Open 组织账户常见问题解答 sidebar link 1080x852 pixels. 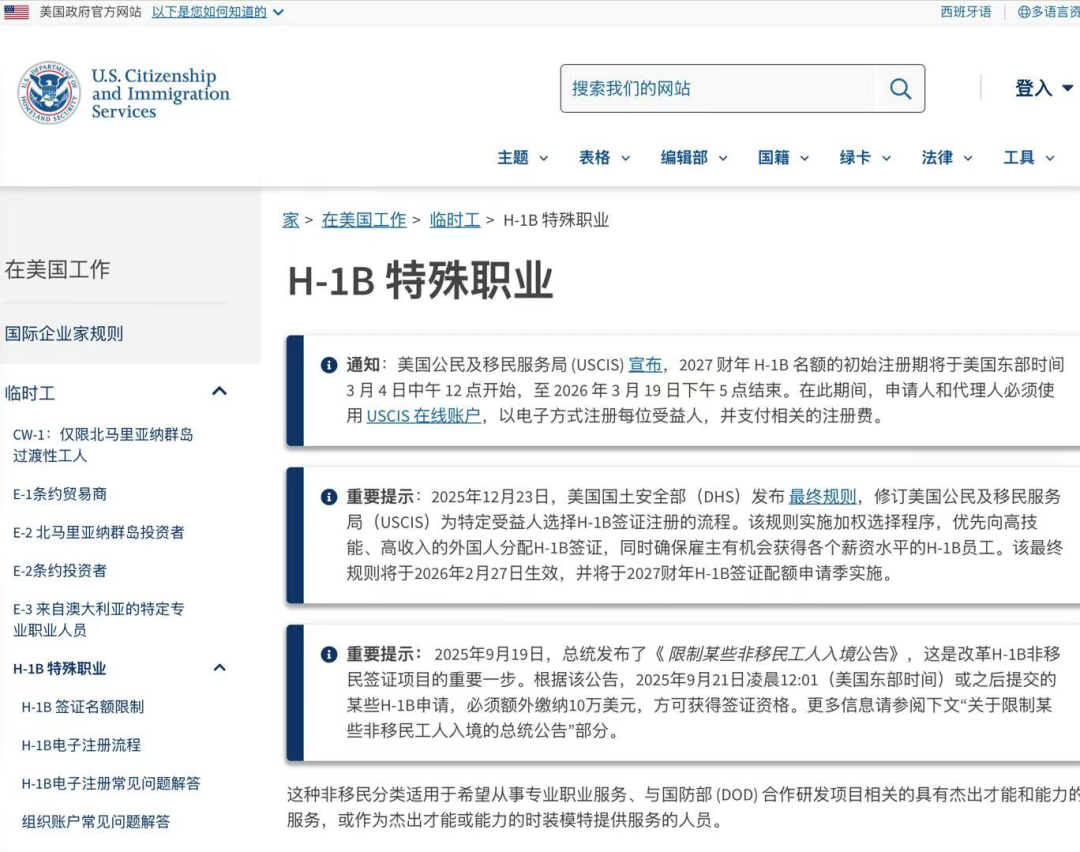click(x=96, y=822)
